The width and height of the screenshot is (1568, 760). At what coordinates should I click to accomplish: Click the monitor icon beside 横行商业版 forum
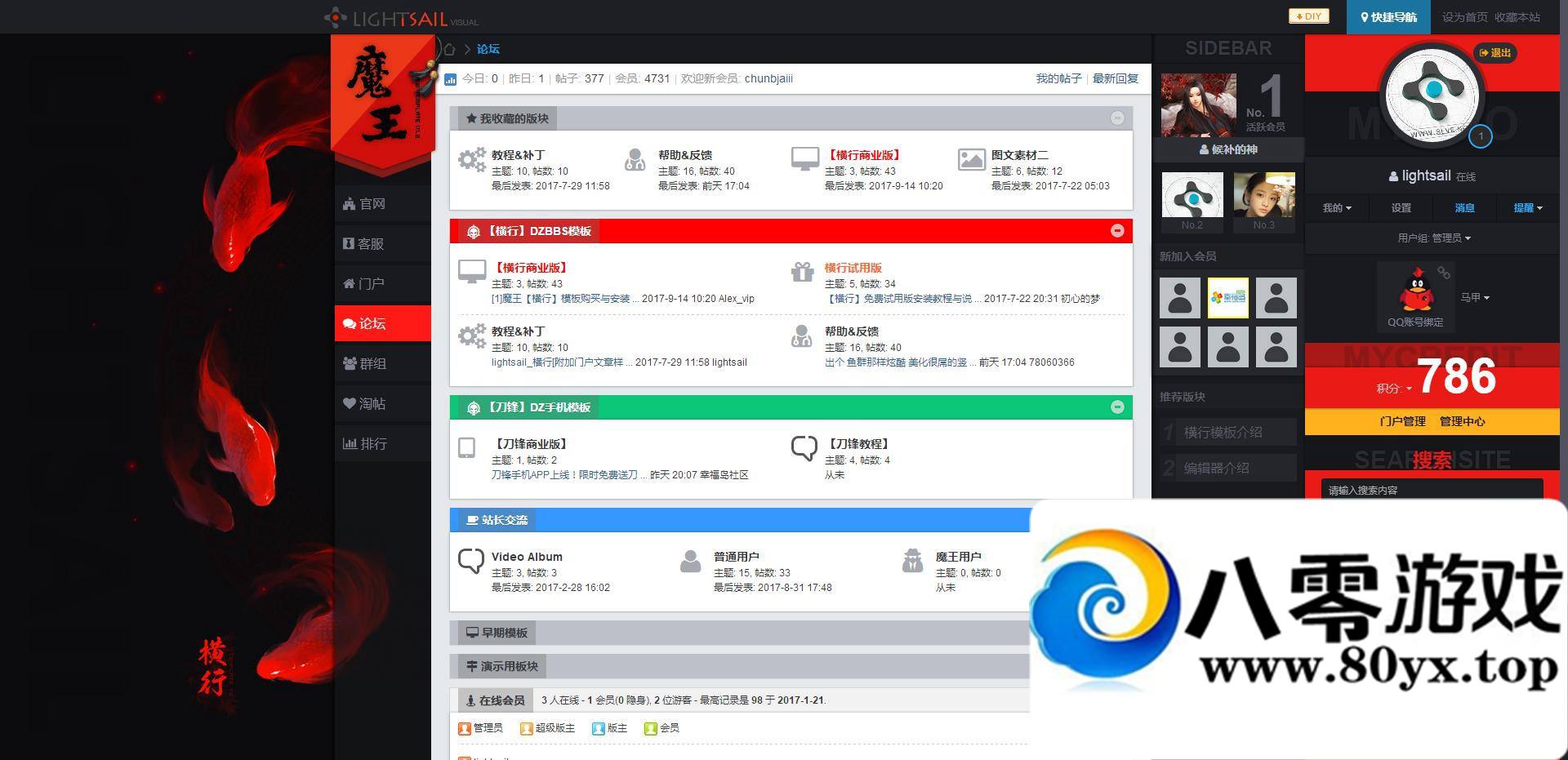(x=472, y=272)
